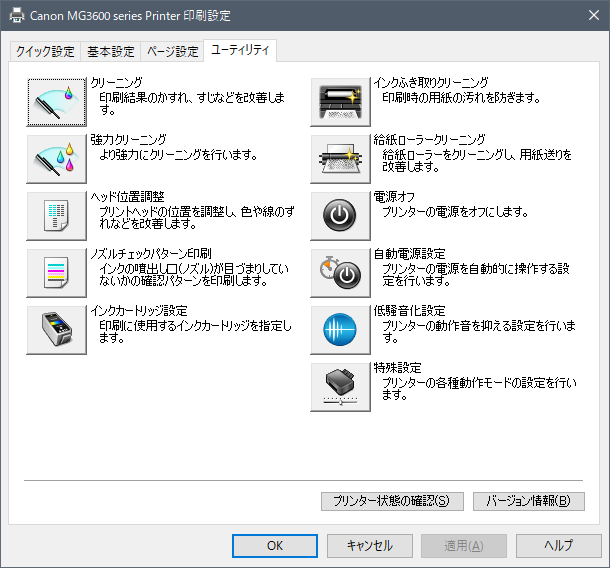
Task: Click the 低騒音化設定 label text
Action: 410,311
